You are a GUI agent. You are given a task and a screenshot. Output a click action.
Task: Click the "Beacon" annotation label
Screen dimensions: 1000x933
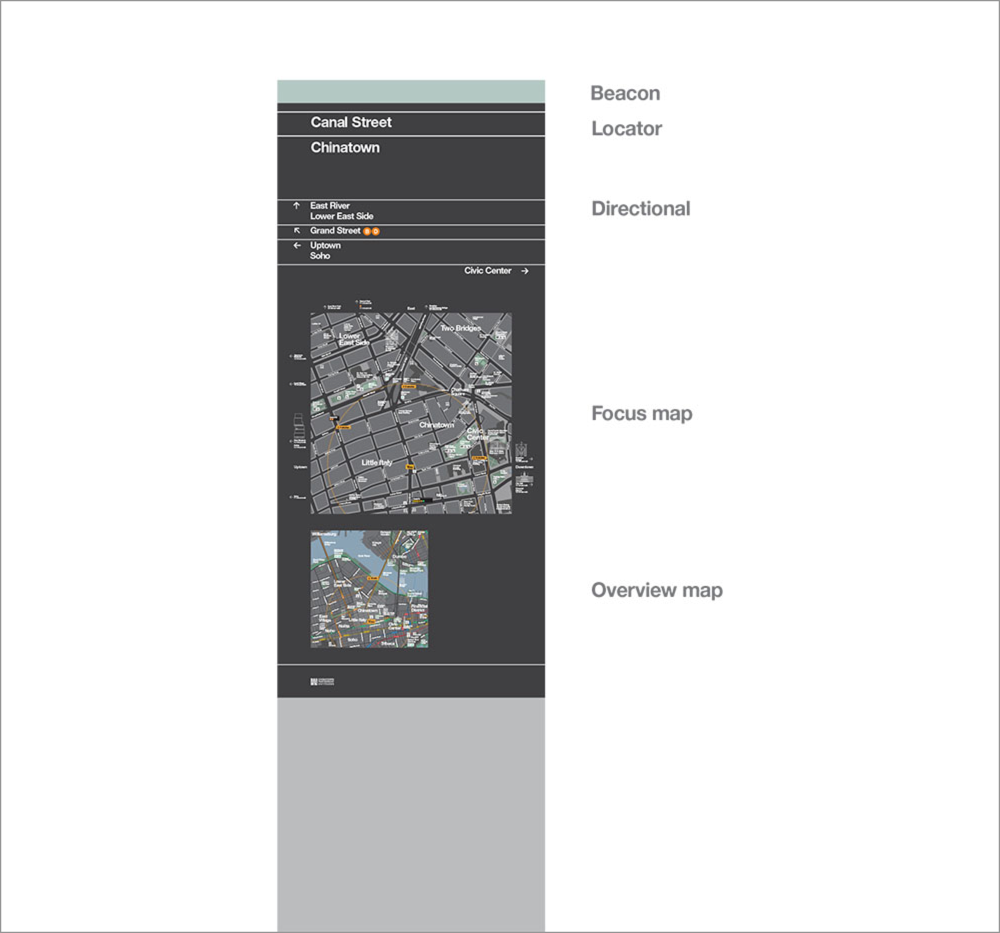pos(625,93)
